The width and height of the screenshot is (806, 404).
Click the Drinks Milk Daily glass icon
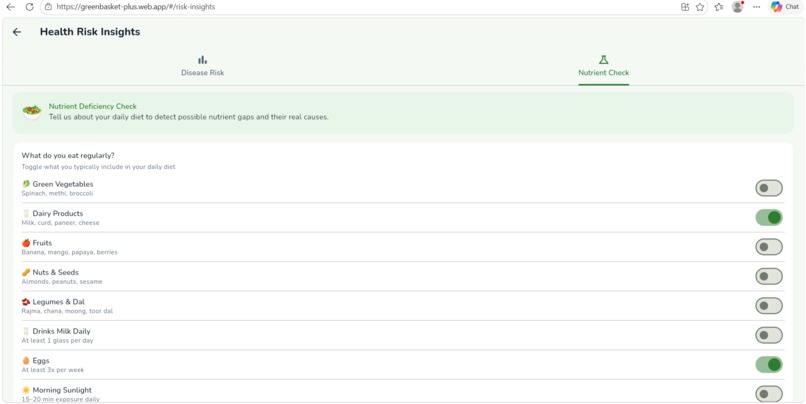(26, 331)
